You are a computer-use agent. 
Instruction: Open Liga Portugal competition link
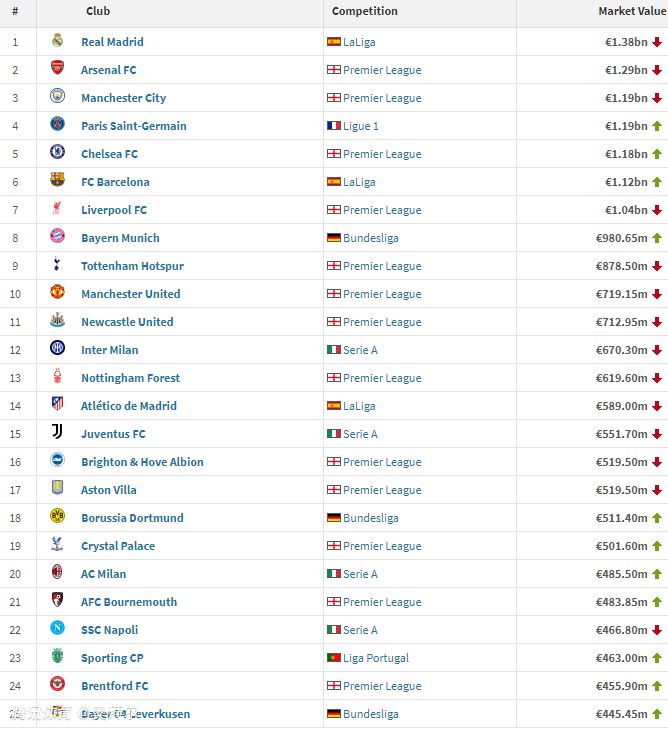pos(376,658)
